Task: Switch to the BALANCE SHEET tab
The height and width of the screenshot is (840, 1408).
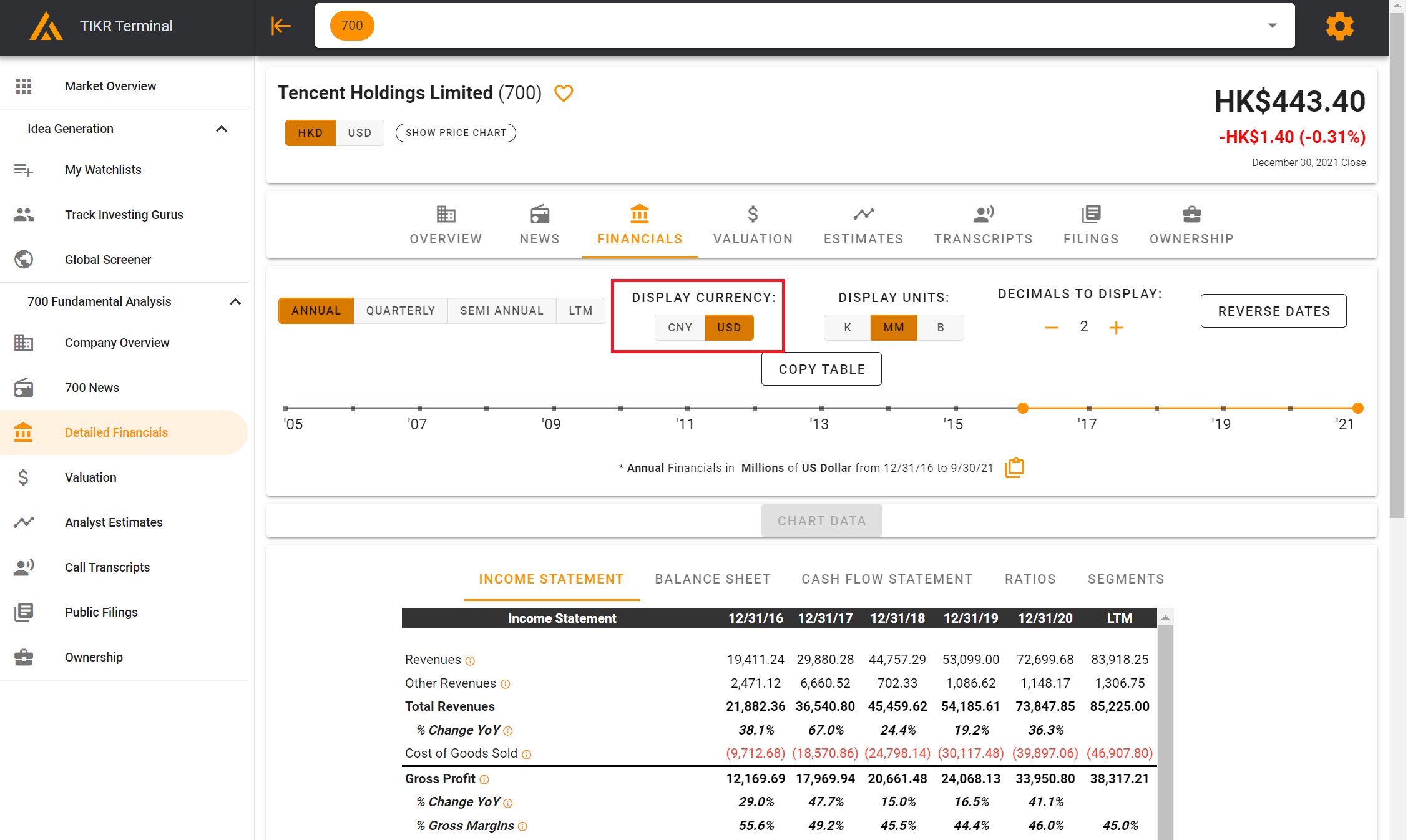Action: pyautogui.click(x=713, y=579)
